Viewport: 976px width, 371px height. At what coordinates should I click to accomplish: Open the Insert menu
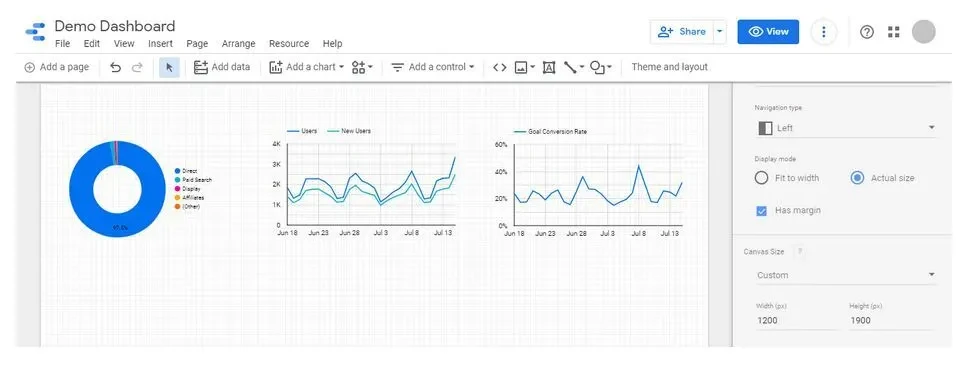click(160, 44)
